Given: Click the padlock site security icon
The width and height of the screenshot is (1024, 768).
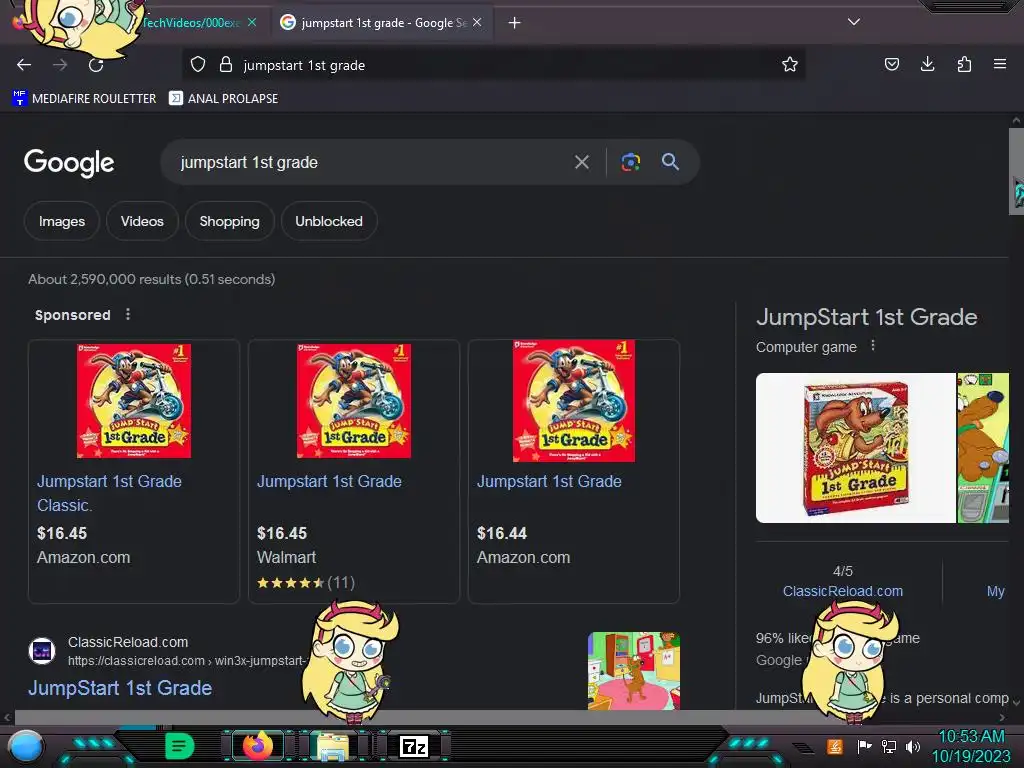Looking at the screenshot, I should pos(226,65).
